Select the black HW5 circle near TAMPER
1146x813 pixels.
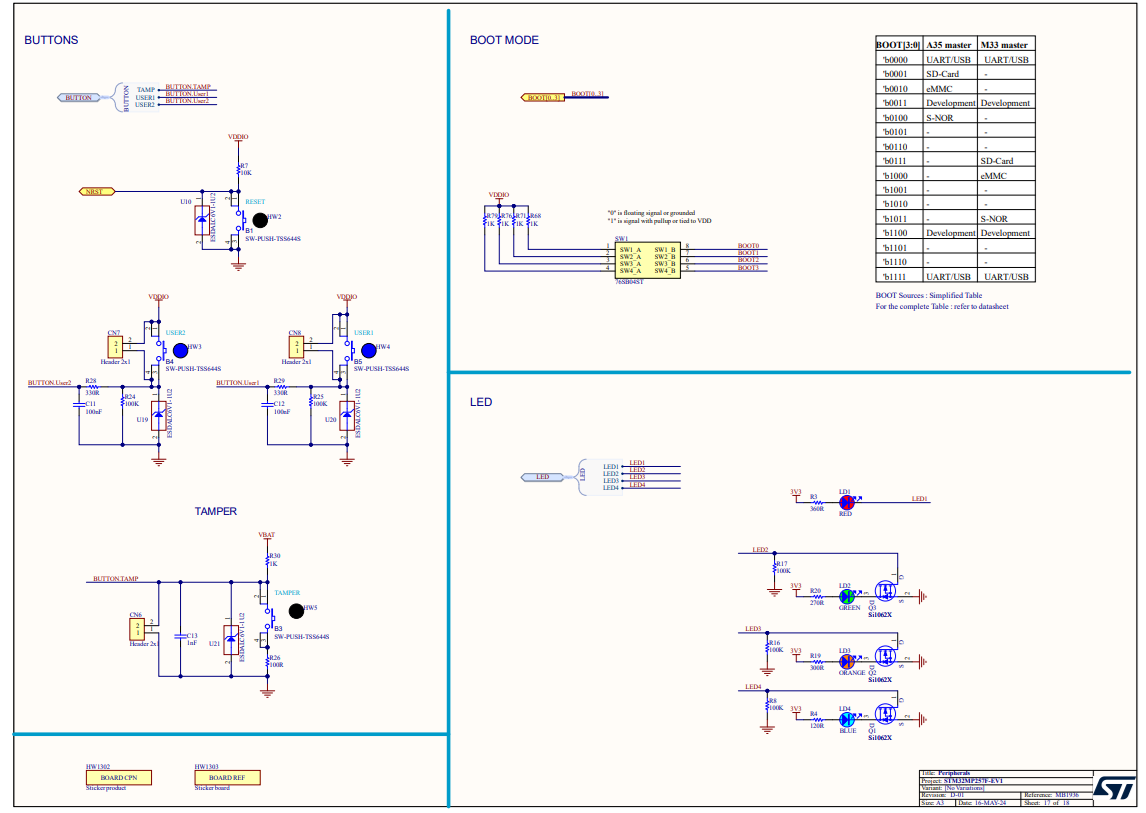pos(296,610)
